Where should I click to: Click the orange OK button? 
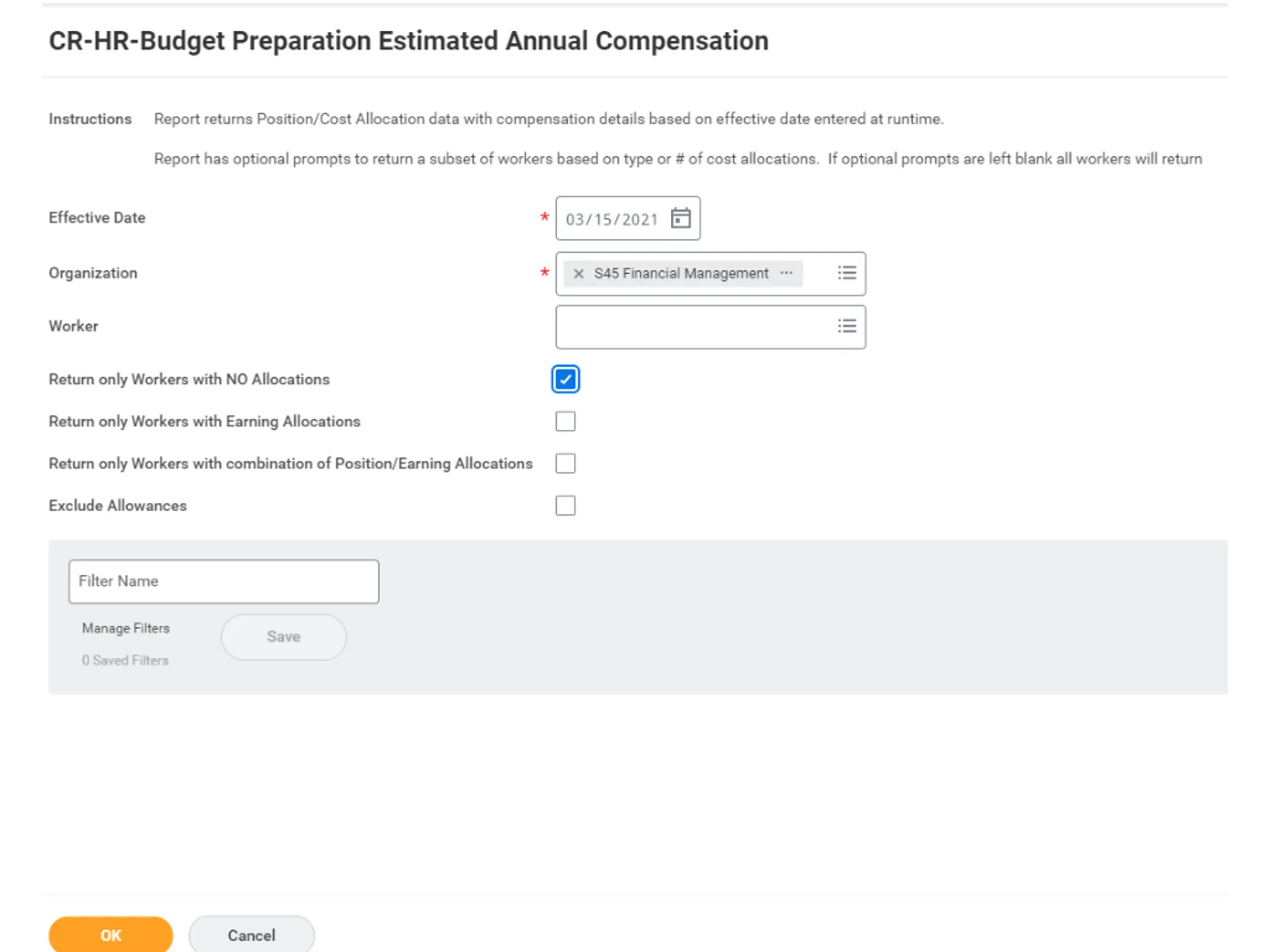(x=111, y=935)
